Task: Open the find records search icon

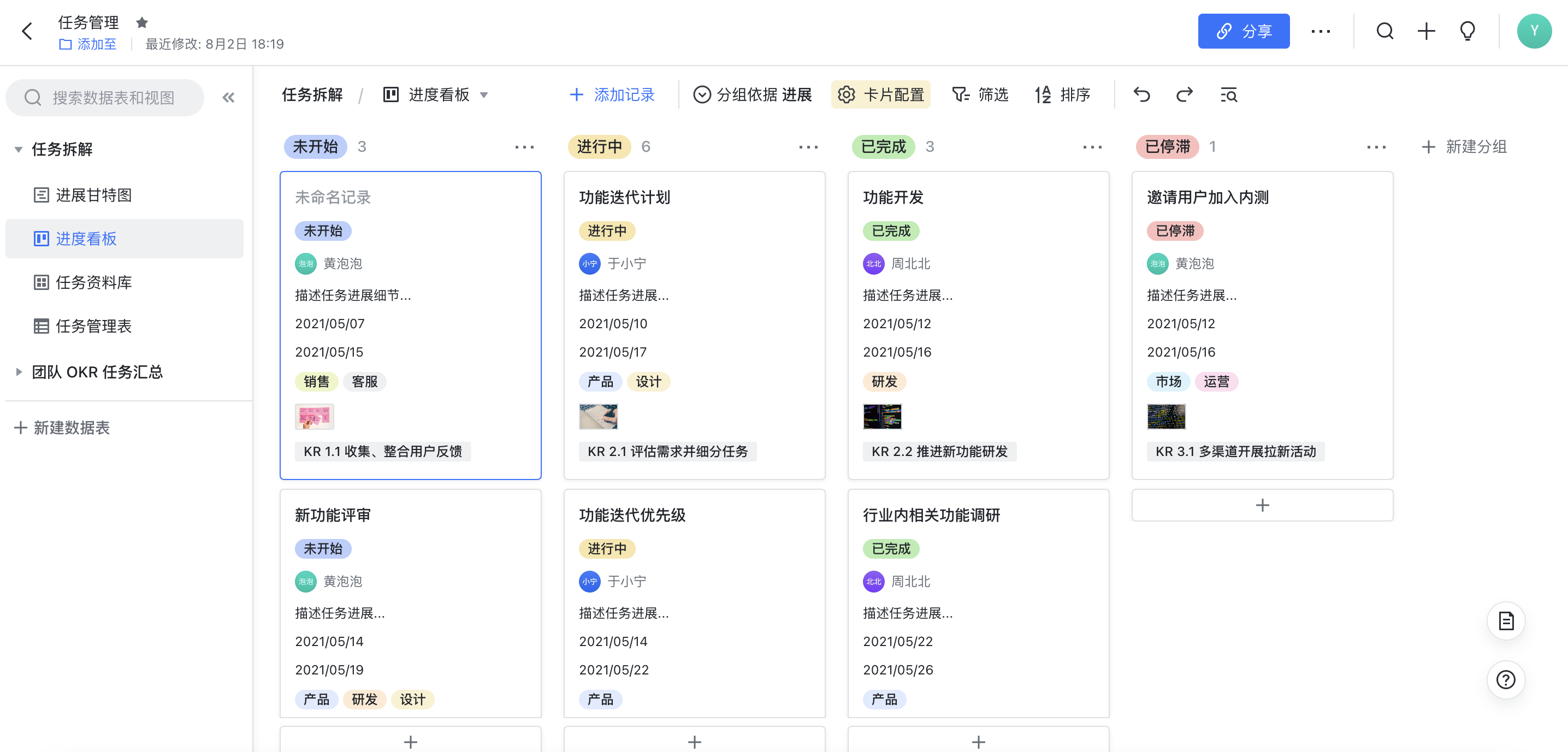Action: click(1228, 95)
